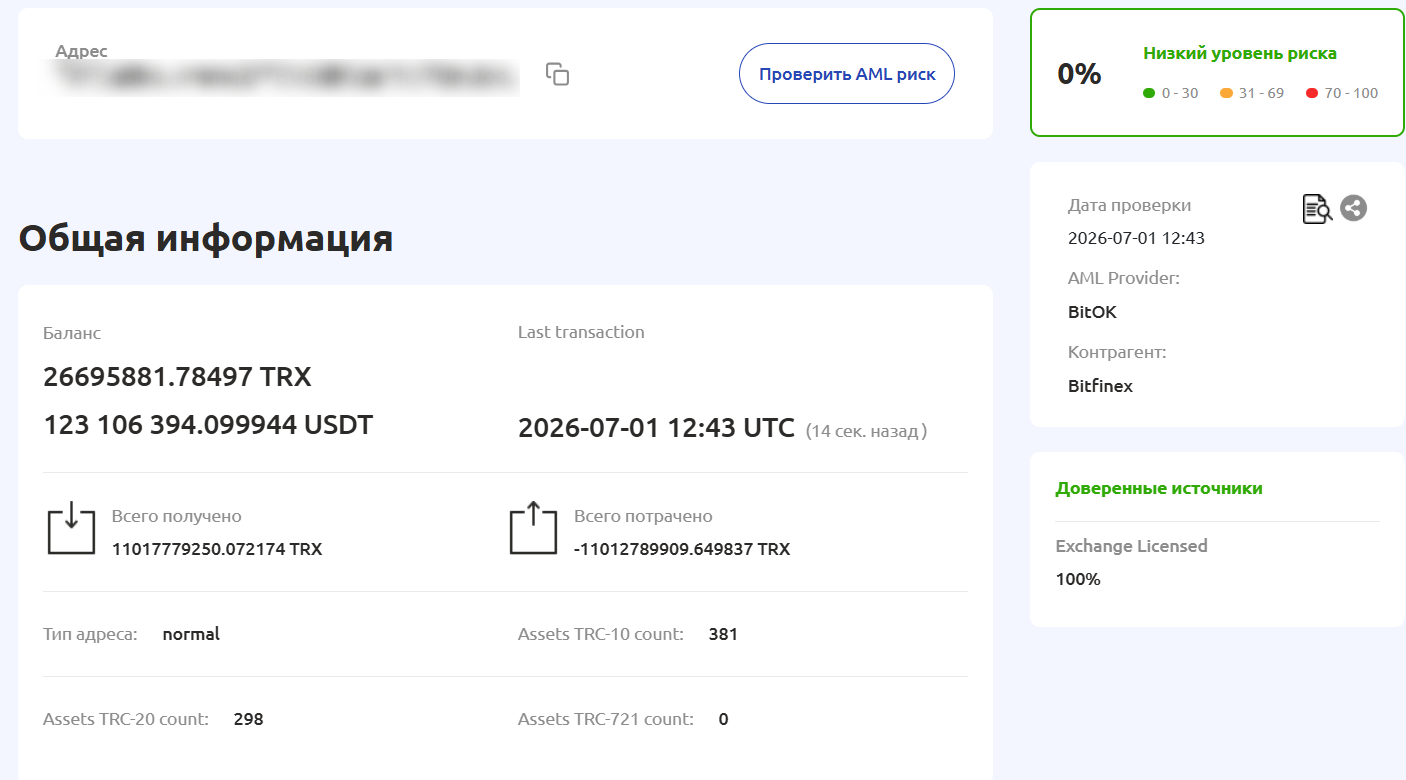Click the Общая информация heading
1406x780 pixels.
click(x=206, y=239)
